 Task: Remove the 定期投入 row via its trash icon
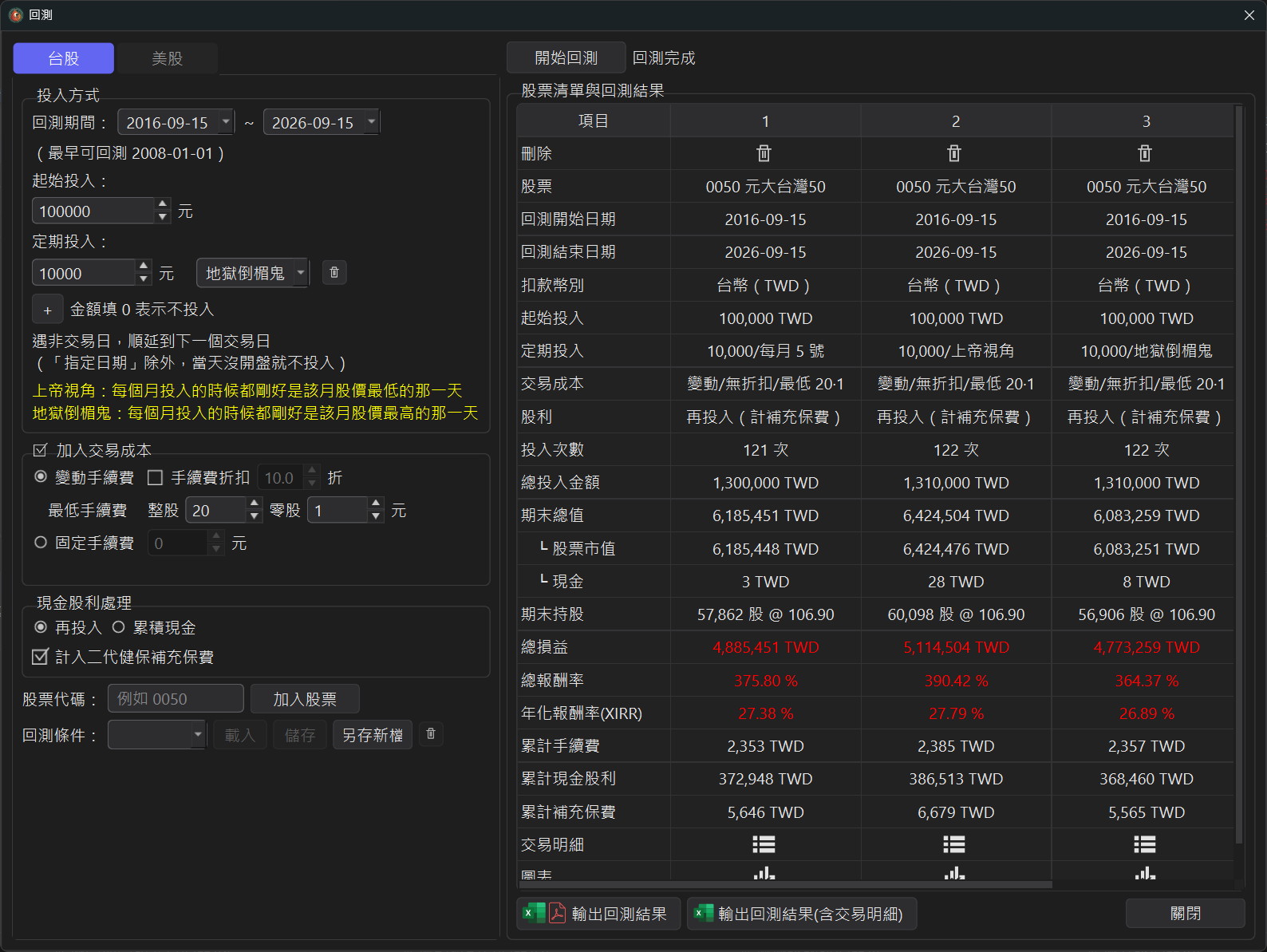click(334, 273)
